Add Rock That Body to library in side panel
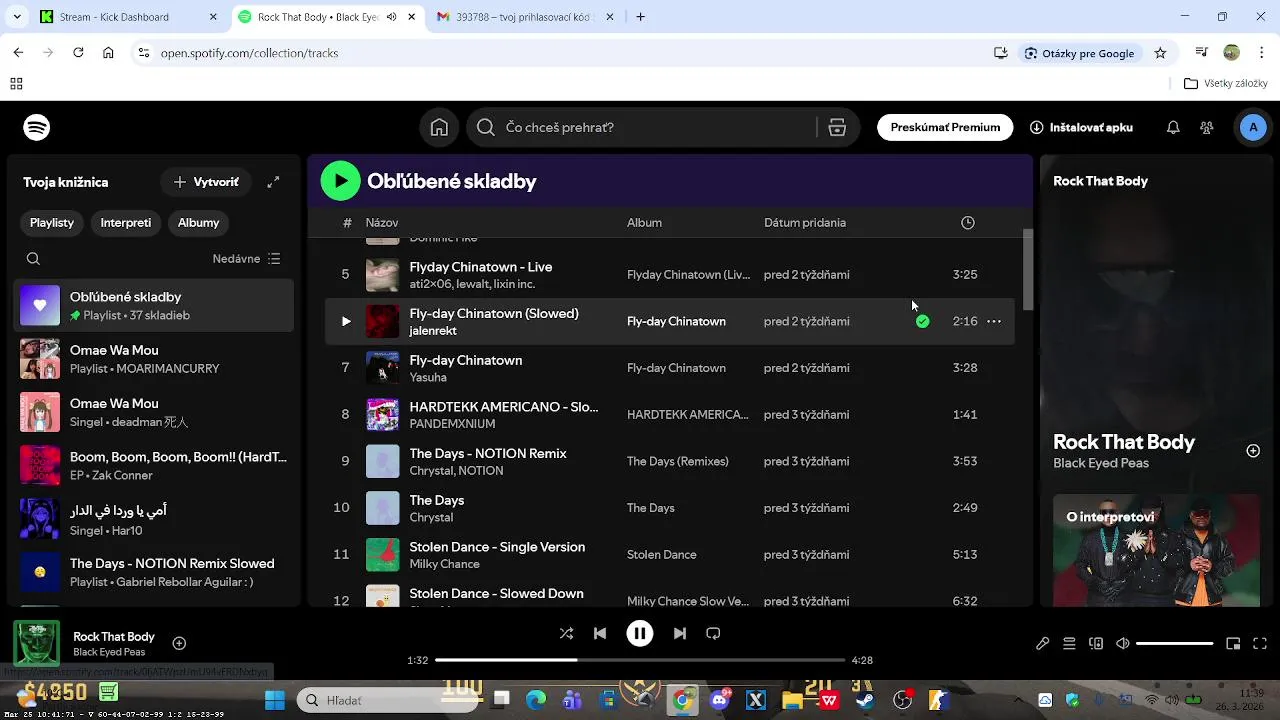The width and height of the screenshot is (1280, 720). (x=1253, y=451)
